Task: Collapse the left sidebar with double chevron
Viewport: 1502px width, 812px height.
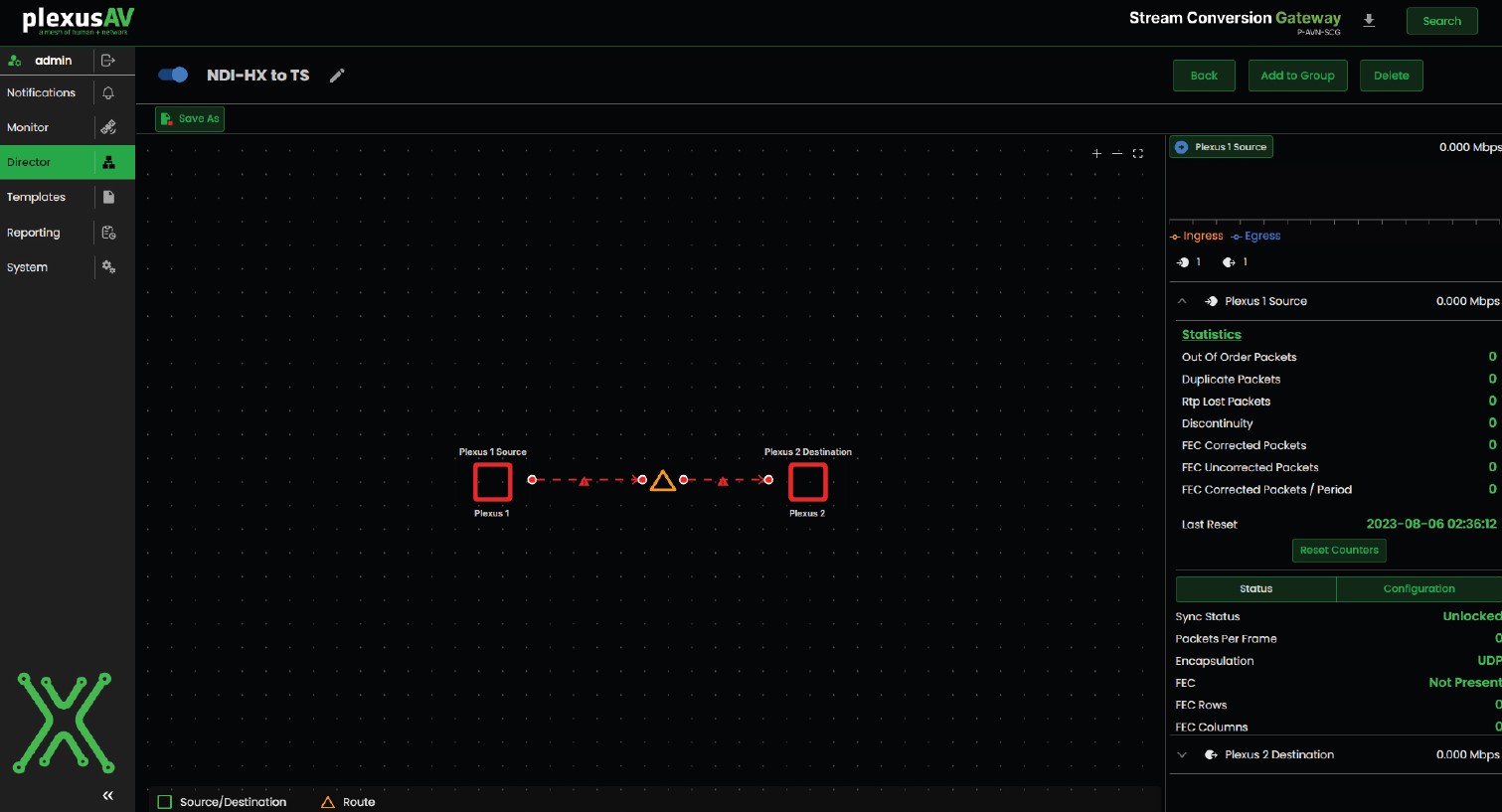Action: click(107, 795)
